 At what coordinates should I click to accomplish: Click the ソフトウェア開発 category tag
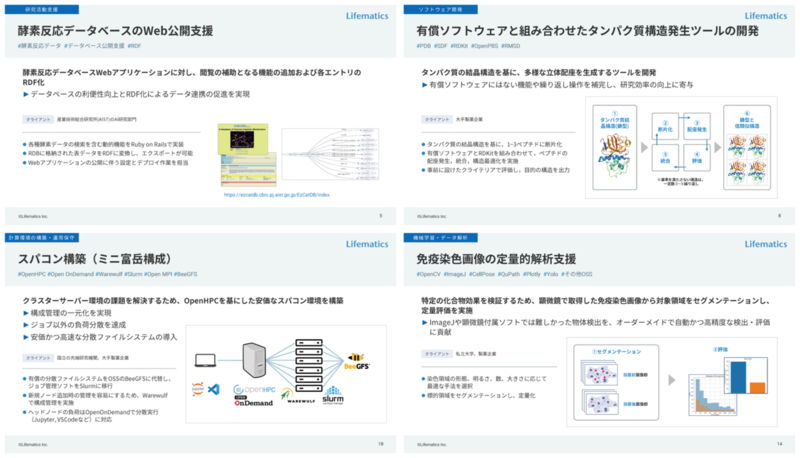[x=440, y=9]
